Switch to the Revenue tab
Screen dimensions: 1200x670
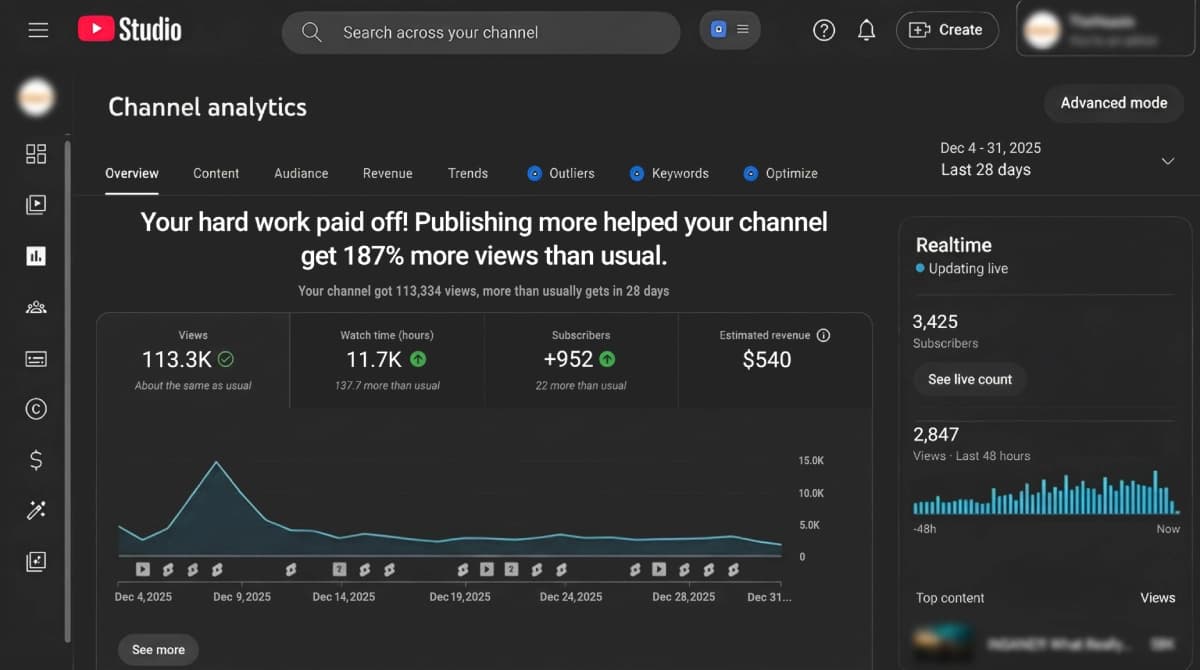click(387, 173)
